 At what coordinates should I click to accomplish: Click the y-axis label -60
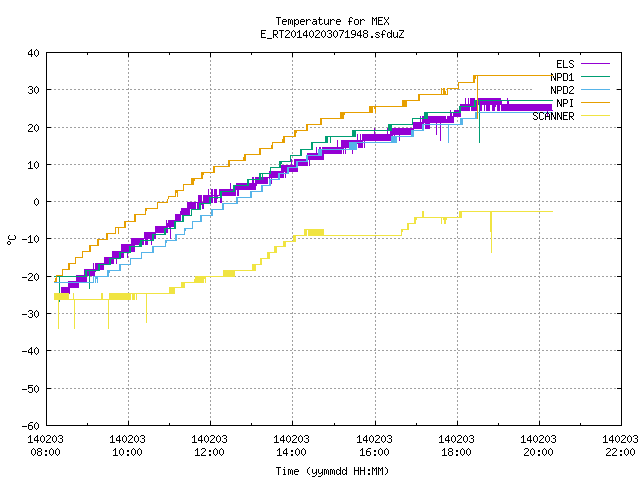(31, 425)
